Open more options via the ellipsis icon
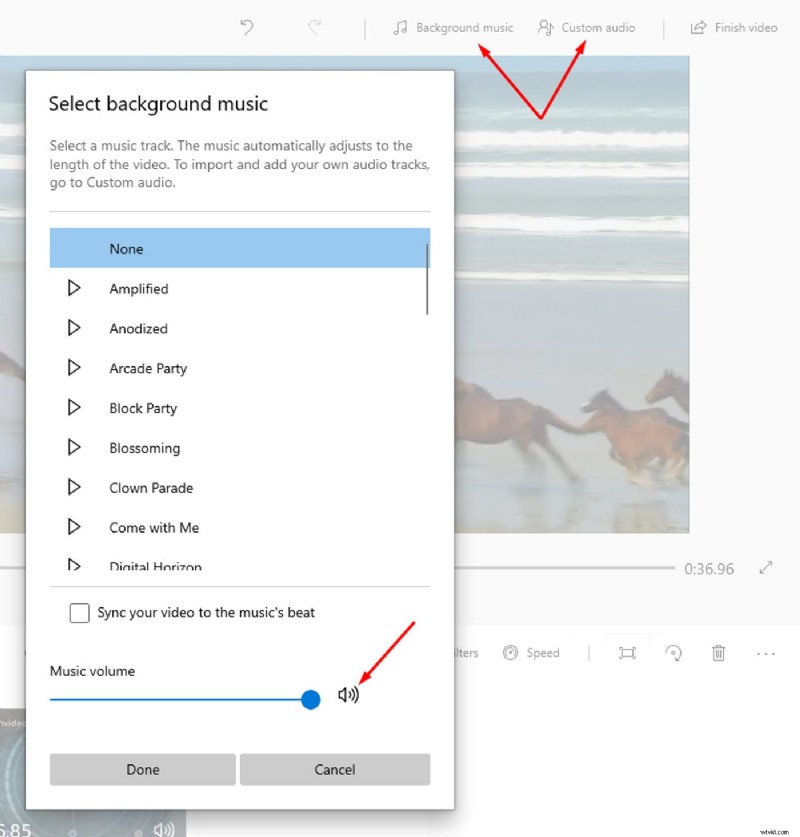 766,652
